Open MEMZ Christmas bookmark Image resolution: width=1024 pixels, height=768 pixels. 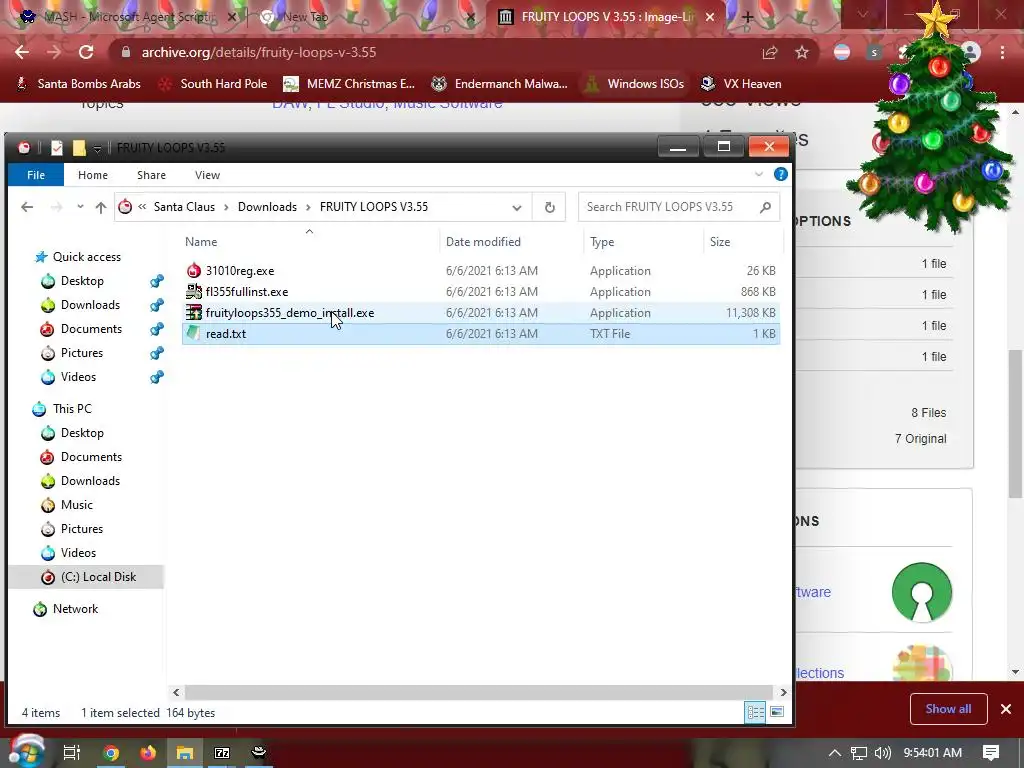click(349, 84)
